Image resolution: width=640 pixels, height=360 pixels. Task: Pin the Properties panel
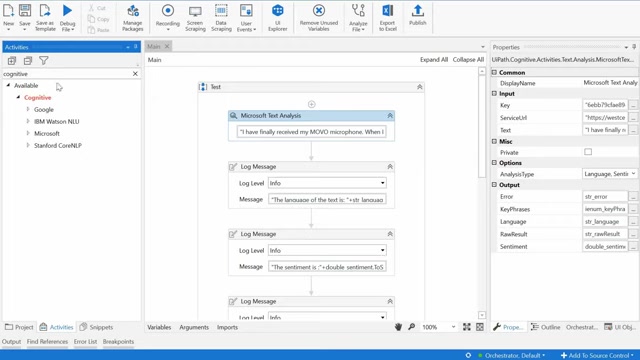coord(634,47)
